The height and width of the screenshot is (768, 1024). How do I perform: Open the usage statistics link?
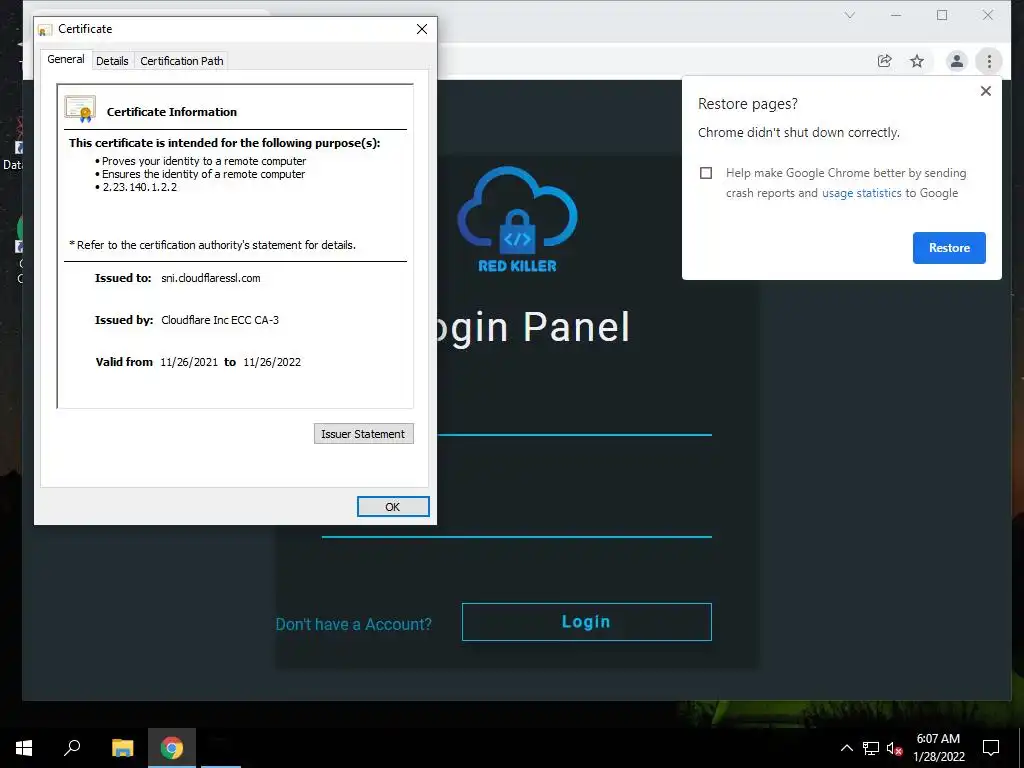tap(861, 193)
